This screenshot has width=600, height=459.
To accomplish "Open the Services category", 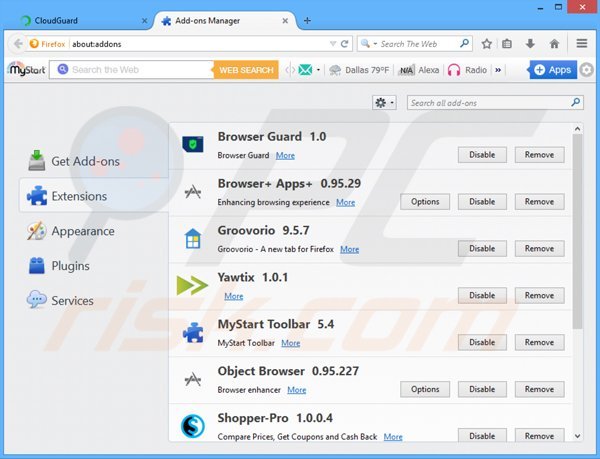I will [x=60, y=300].
